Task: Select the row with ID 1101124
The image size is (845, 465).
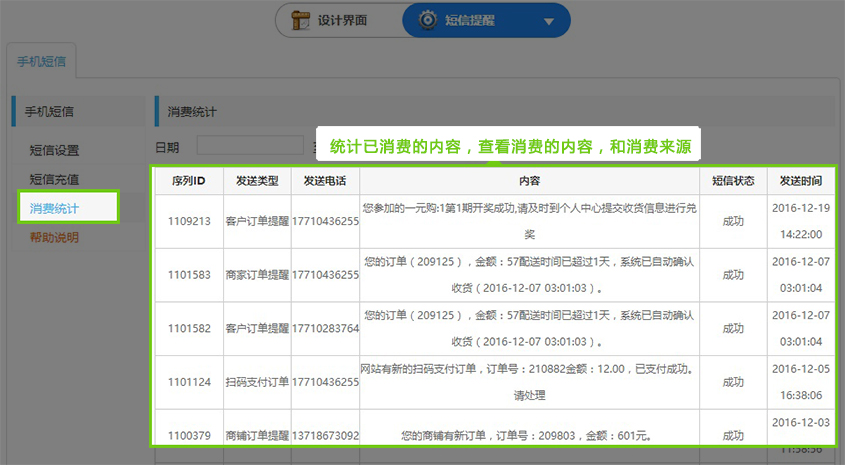Action: tap(188, 382)
